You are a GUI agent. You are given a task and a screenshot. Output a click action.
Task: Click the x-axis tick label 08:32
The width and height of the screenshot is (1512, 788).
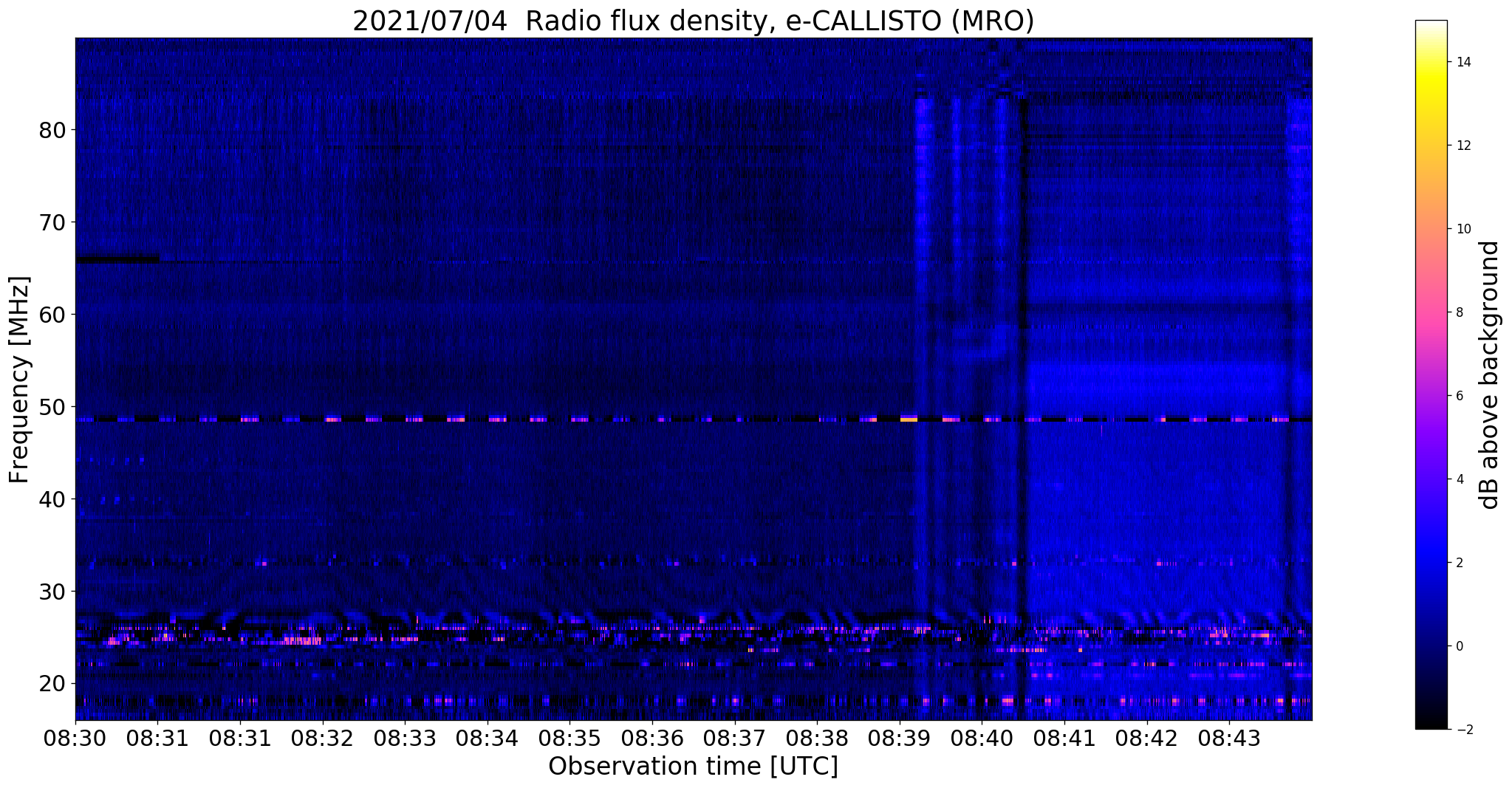[323, 739]
